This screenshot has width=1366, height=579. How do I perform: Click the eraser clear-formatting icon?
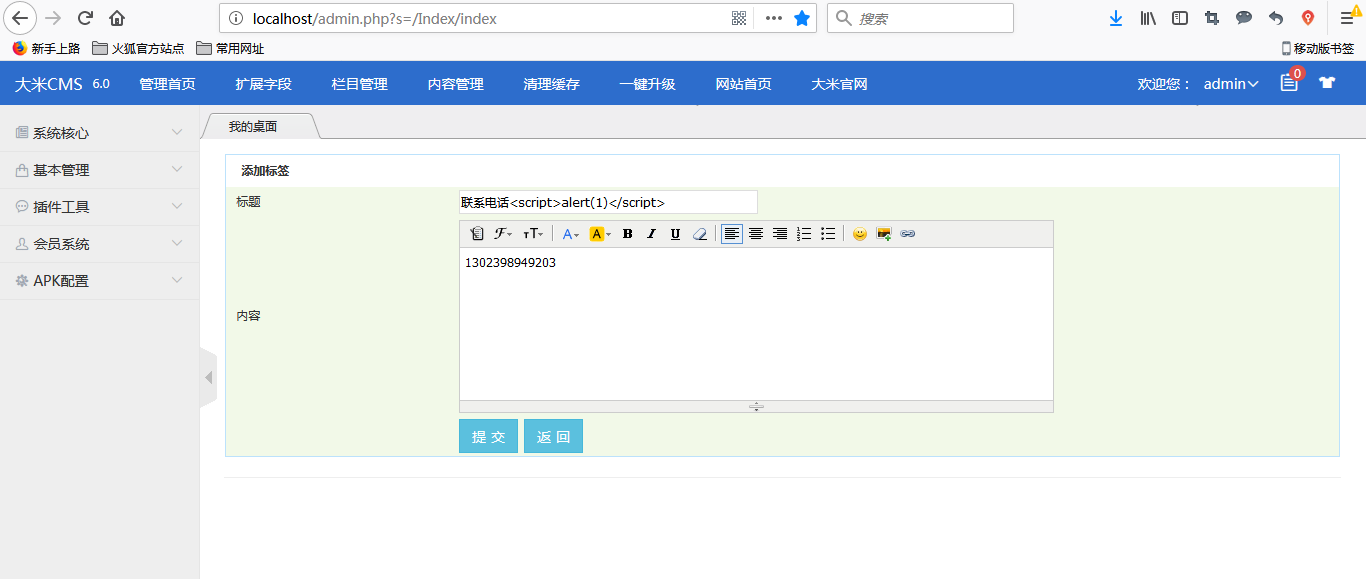pos(700,234)
